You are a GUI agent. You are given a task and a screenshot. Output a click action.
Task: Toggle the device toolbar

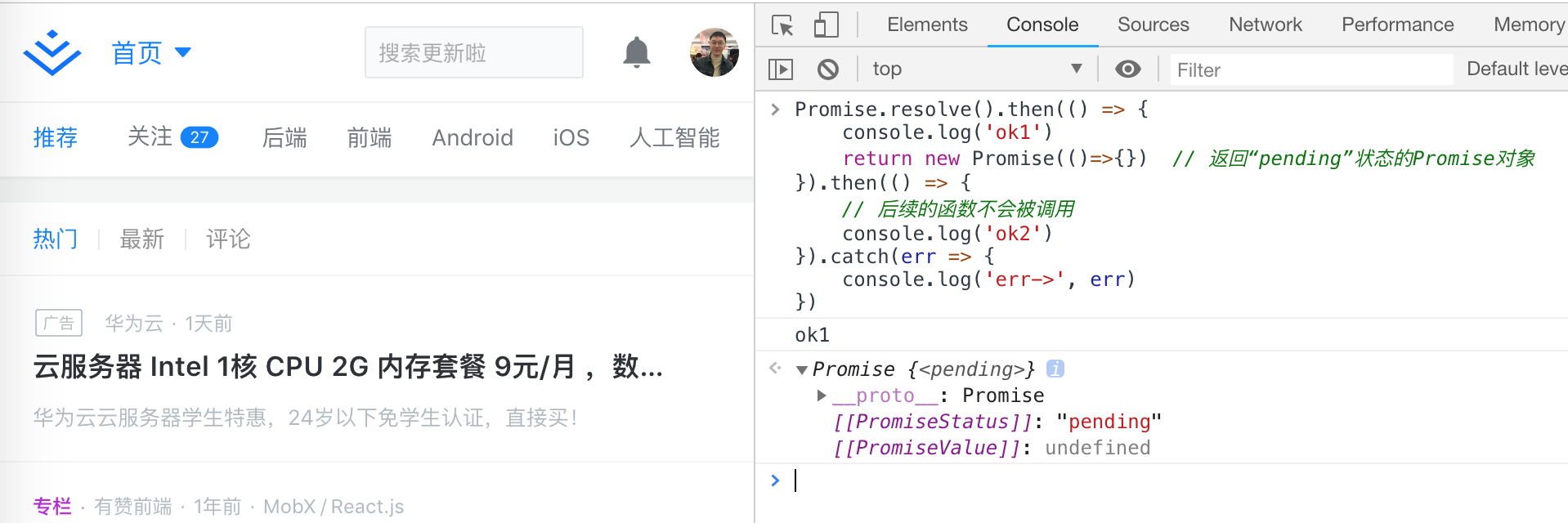click(826, 25)
